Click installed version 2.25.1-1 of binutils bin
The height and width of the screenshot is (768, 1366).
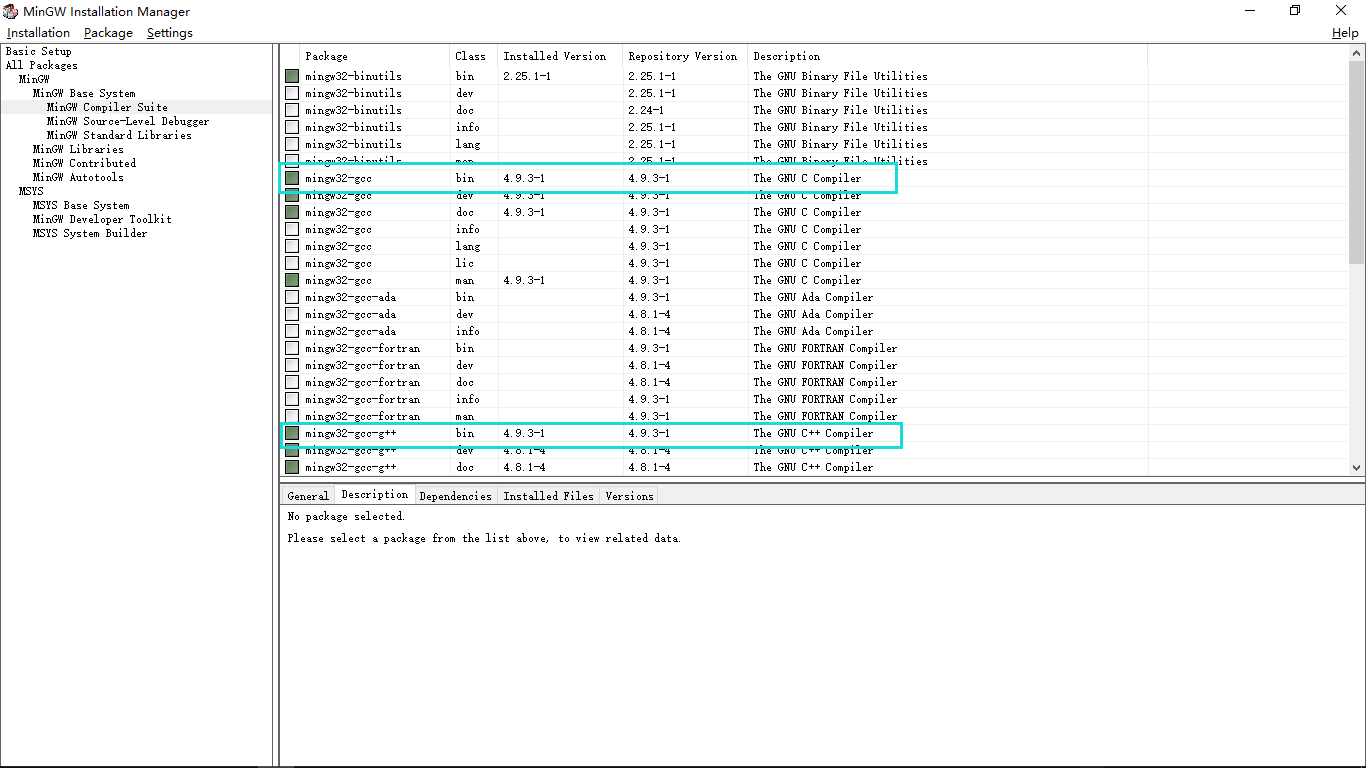click(527, 76)
